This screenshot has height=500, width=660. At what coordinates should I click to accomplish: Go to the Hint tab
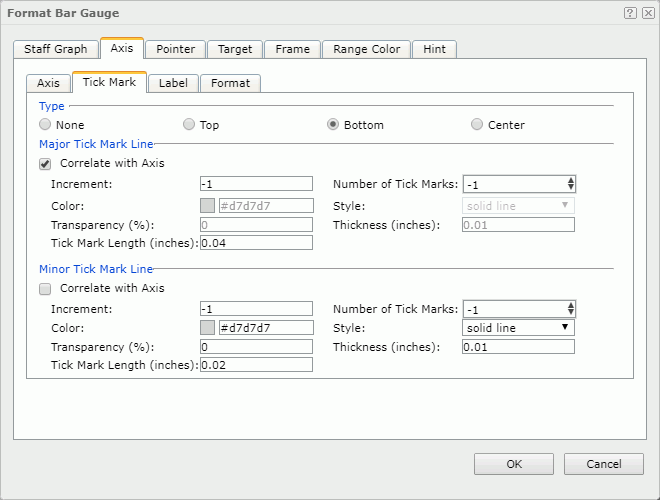pos(434,49)
